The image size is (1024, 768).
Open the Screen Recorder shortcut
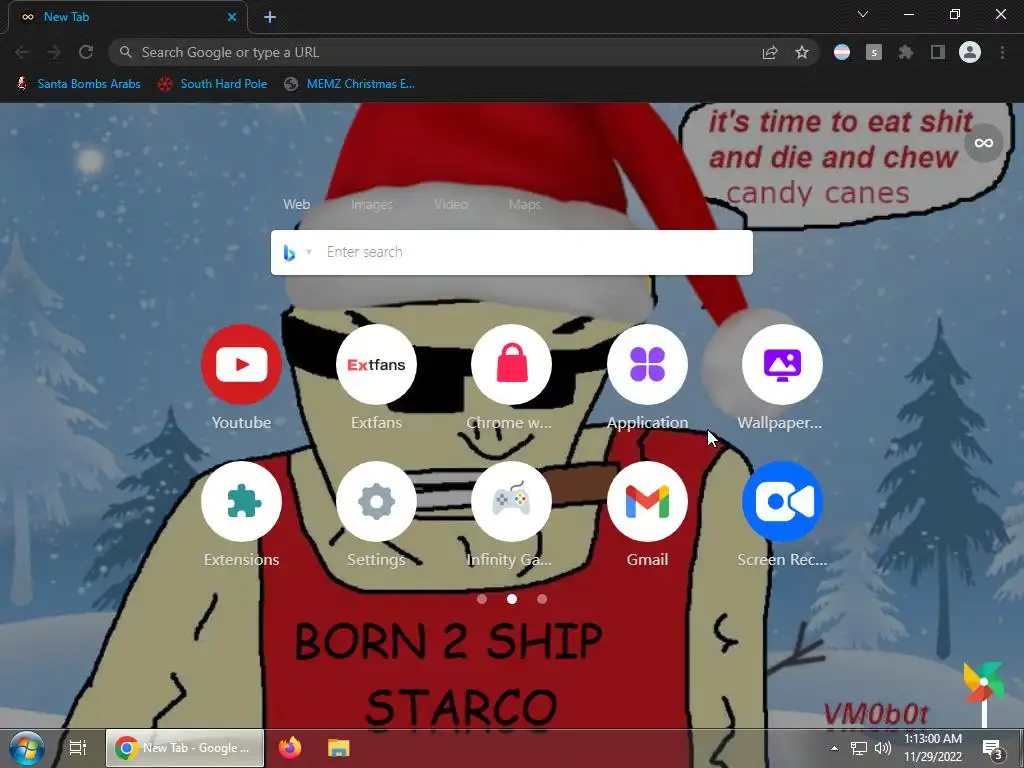(782, 502)
